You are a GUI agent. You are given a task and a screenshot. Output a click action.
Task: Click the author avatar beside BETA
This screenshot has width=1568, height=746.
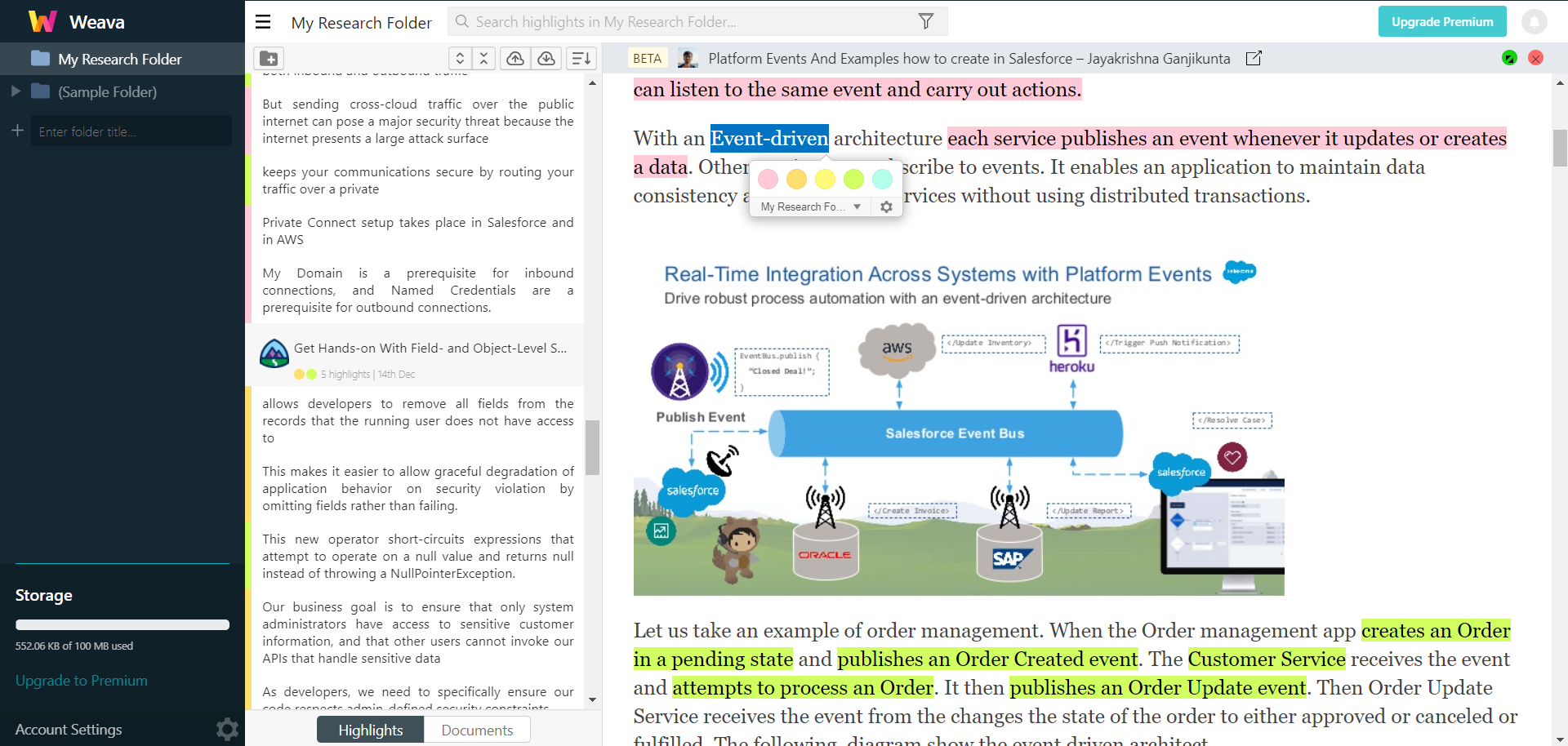click(688, 59)
